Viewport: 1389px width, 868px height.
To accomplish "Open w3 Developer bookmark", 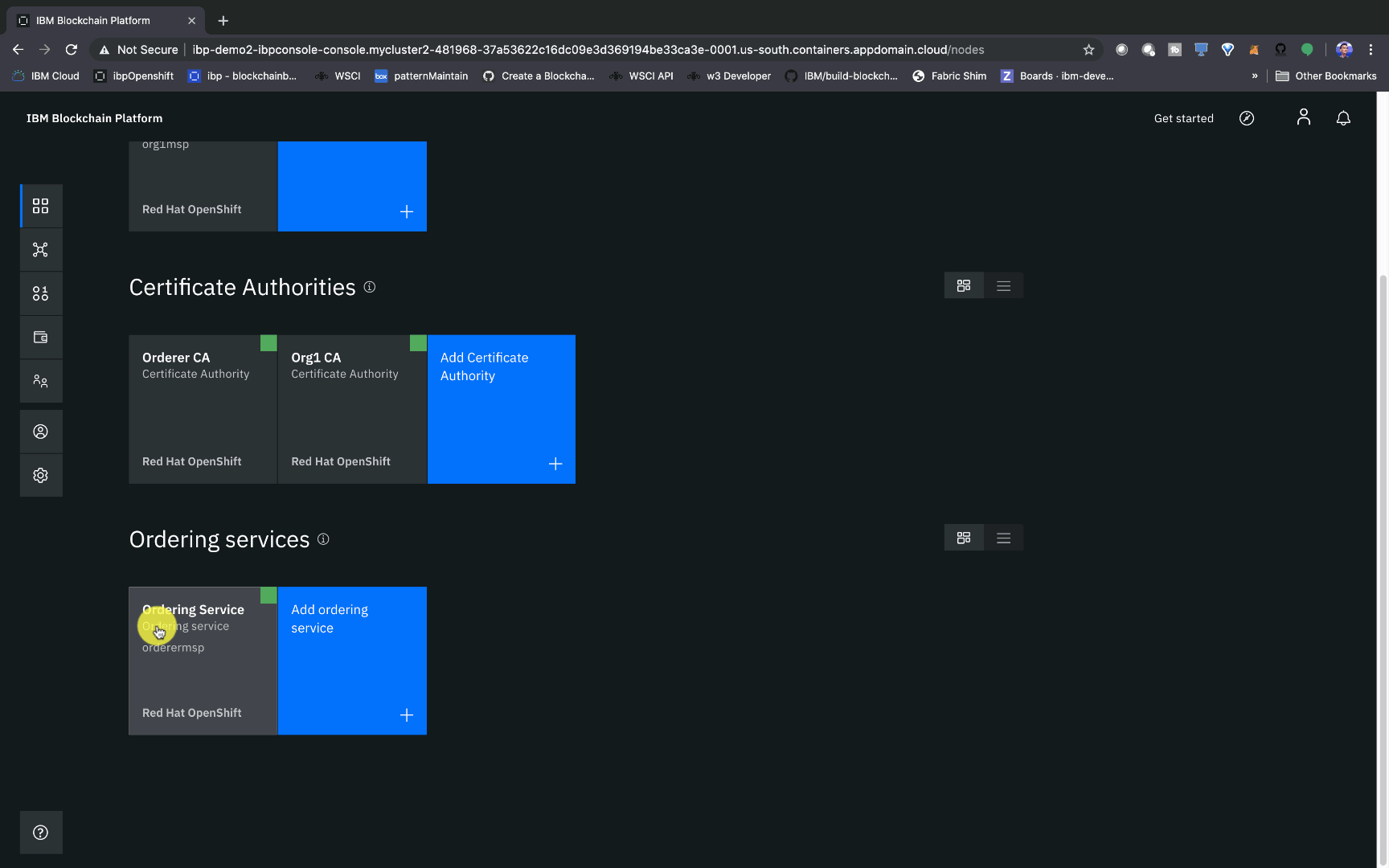I will (729, 76).
